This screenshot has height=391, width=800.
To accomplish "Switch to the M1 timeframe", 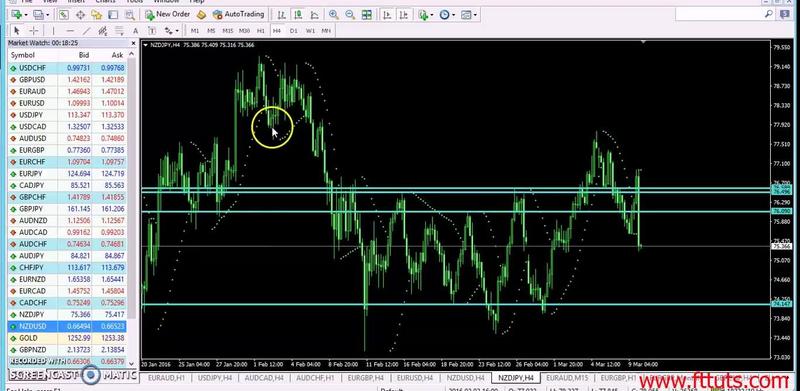I will tap(194, 31).
